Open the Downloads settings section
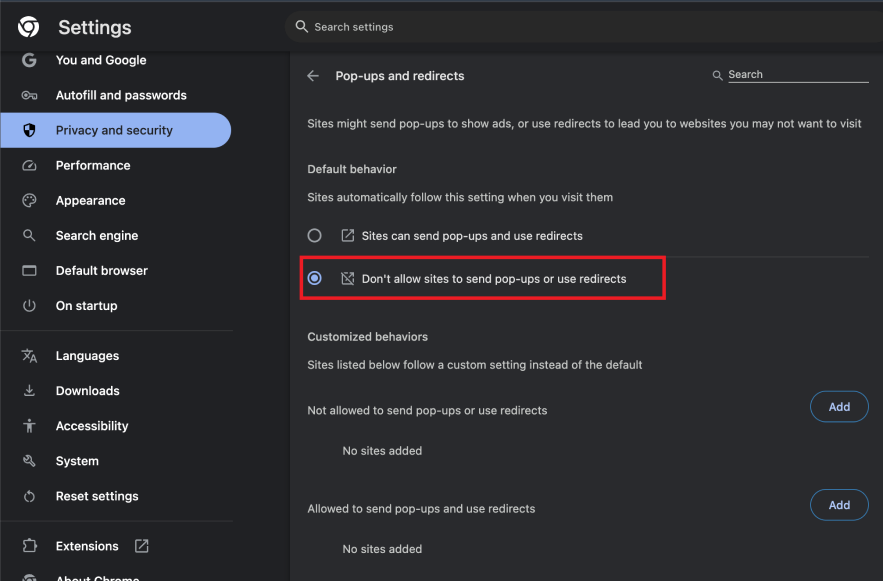 (87, 391)
